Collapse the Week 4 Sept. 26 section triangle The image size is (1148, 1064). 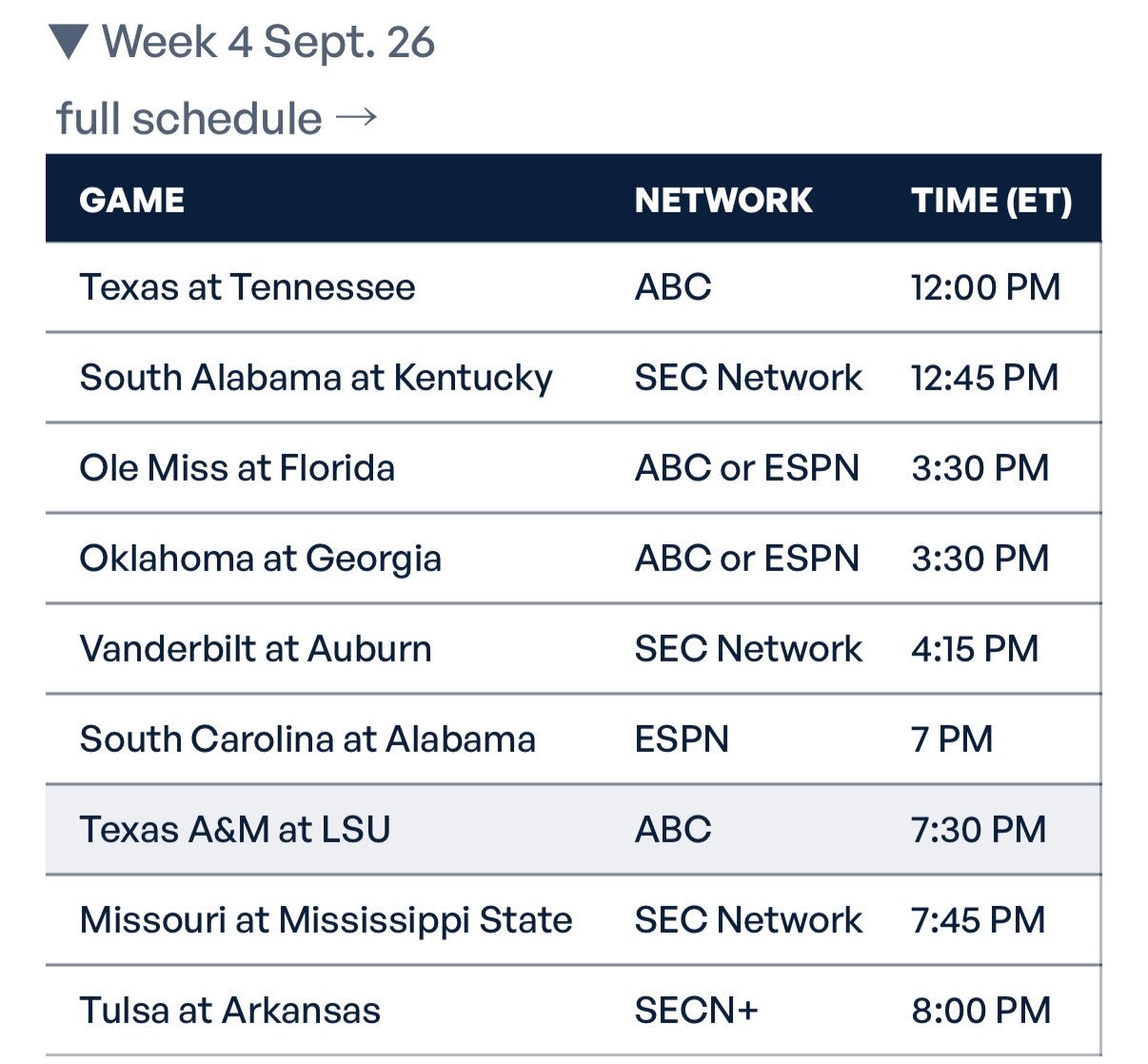pyautogui.click(x=69, y=42)
